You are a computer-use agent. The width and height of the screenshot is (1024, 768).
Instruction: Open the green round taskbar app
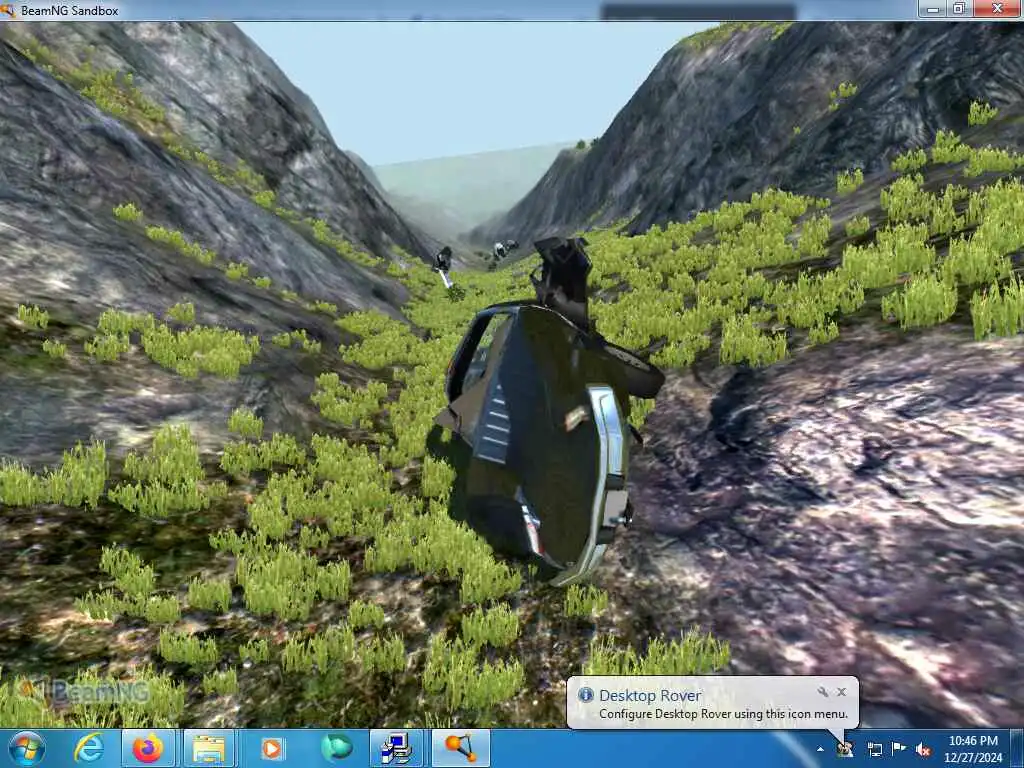click(336, 748)
